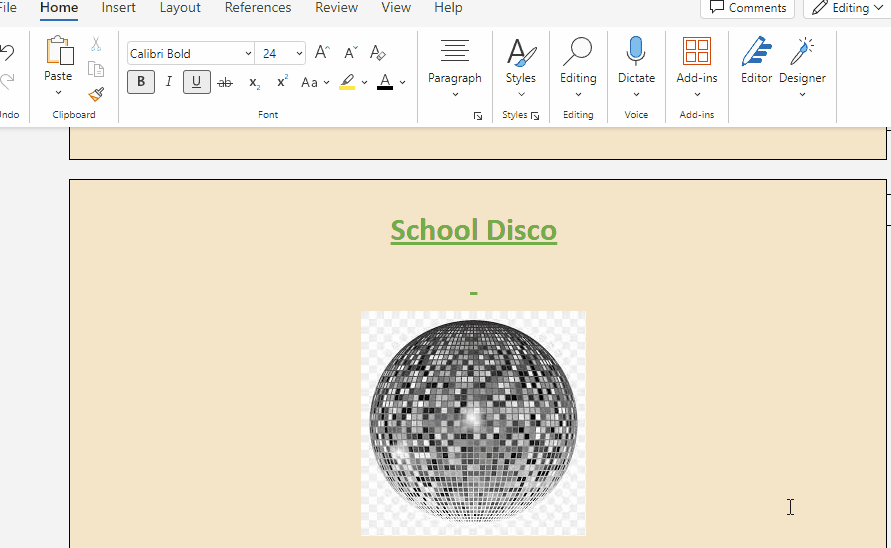Decrease font size with the shrink icon

point(351,53)
